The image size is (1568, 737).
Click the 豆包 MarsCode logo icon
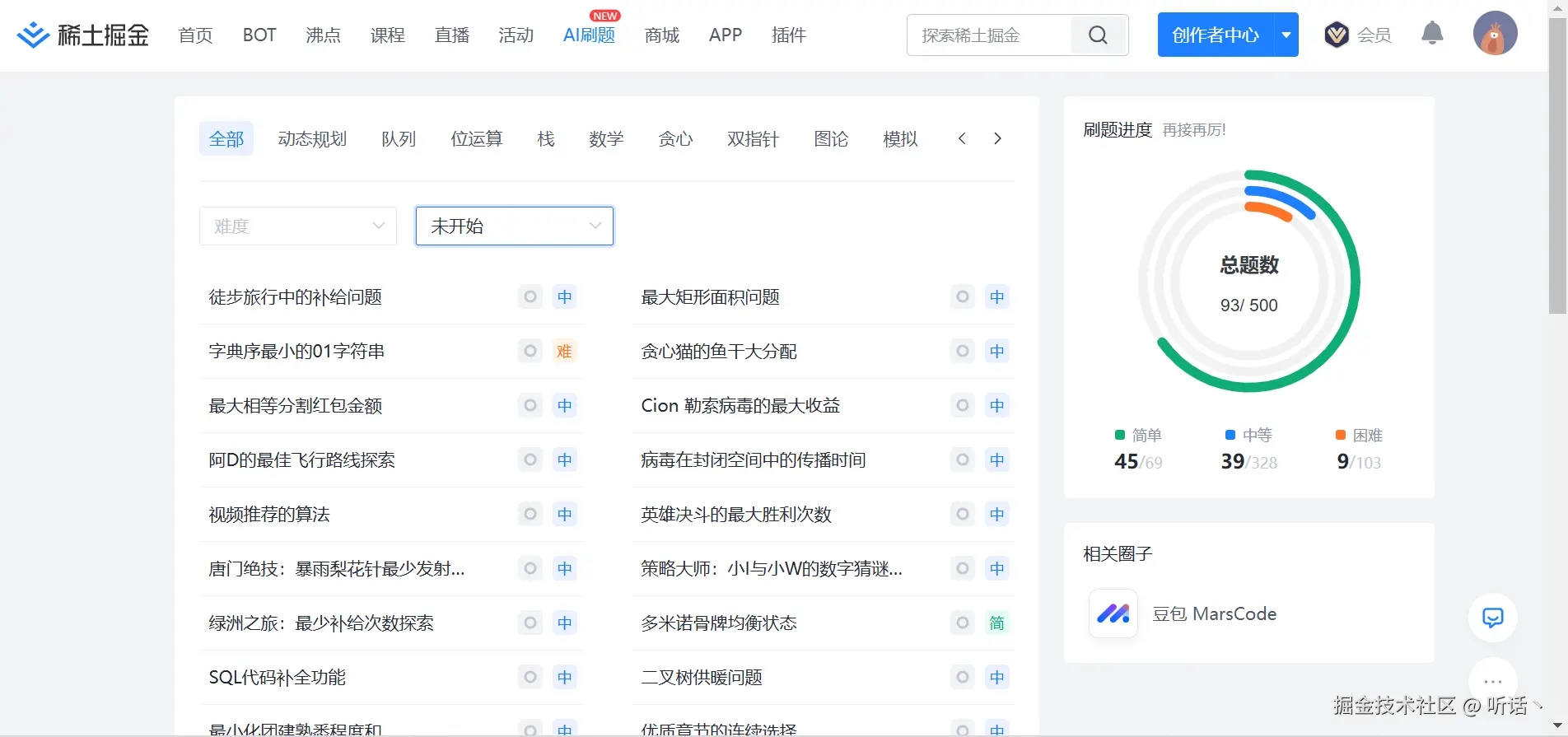point(1113,613)
